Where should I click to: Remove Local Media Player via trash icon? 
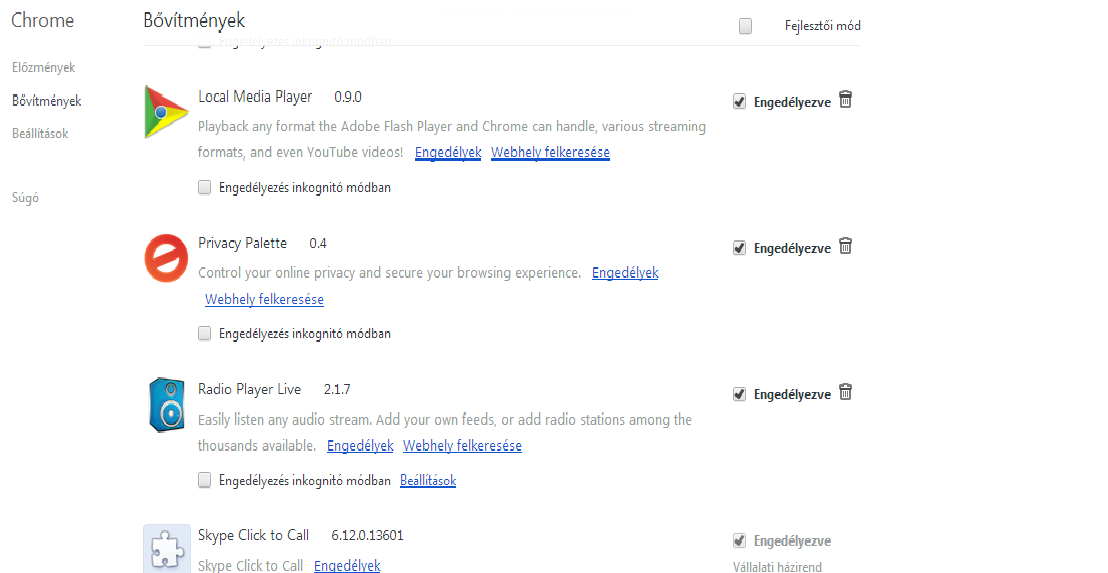(845, 100)
